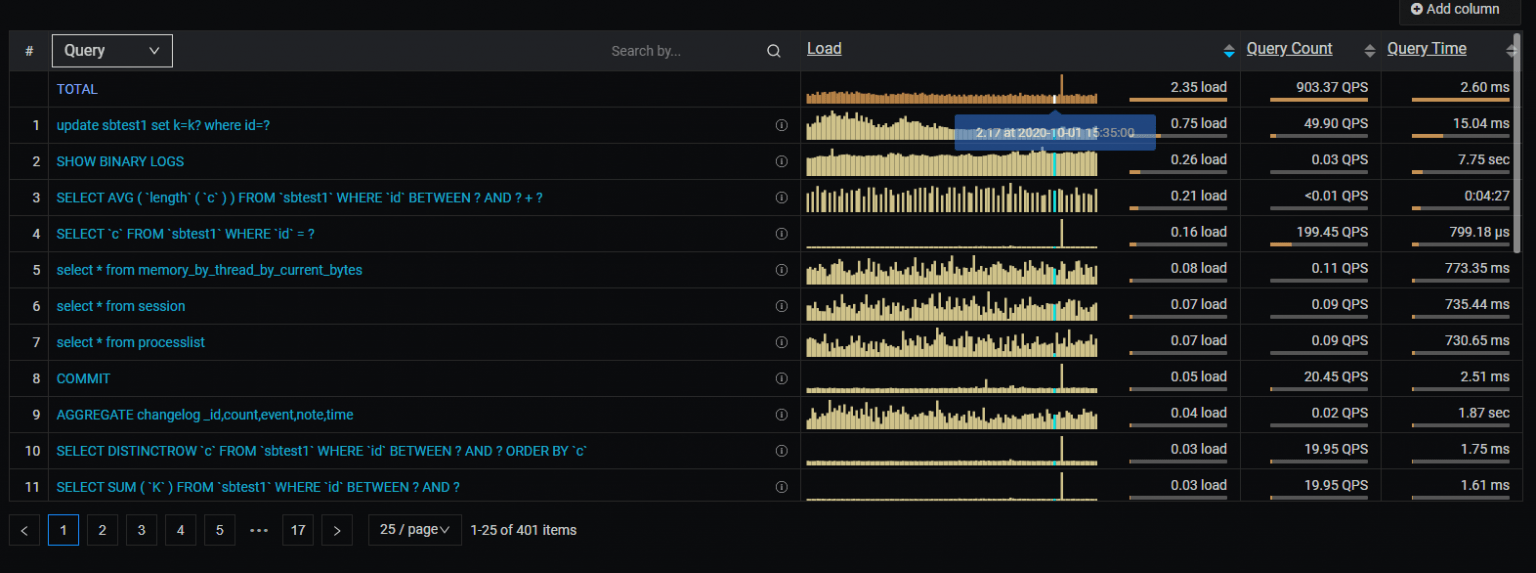The height and width of the screenshot is (573, 1536).
Task: Click the Search by input field
Action: [x=680, y=51]
